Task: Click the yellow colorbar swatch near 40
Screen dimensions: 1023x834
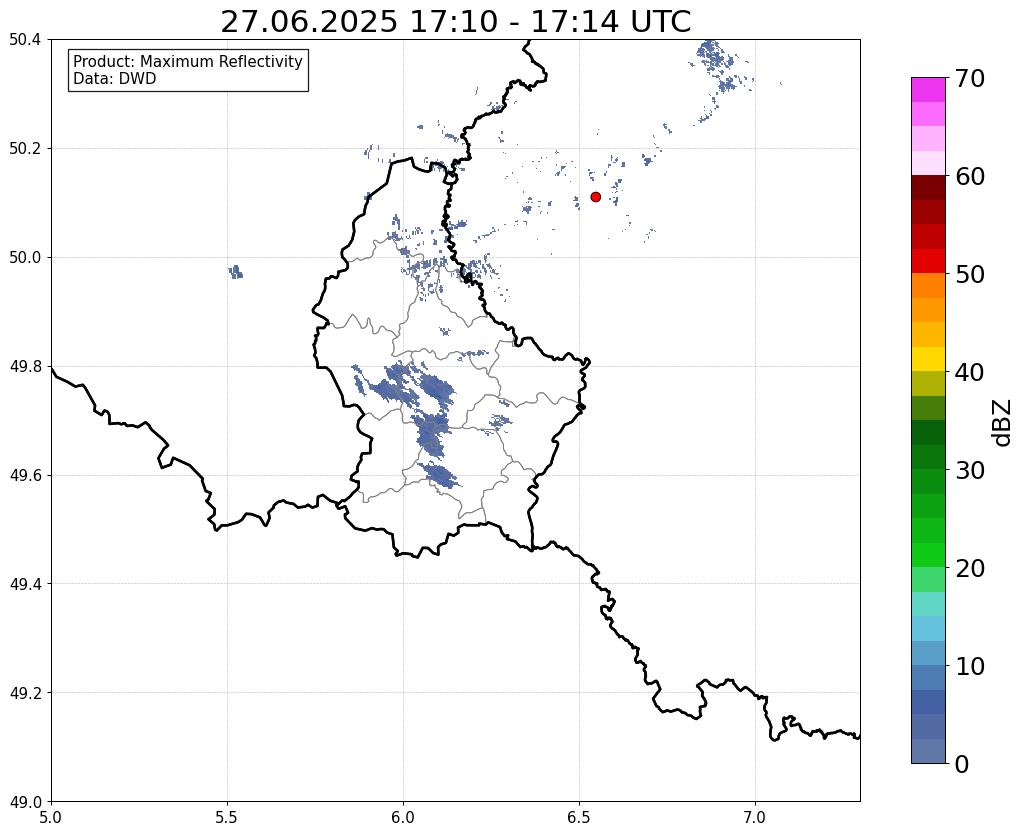Action: click(928, 359)
